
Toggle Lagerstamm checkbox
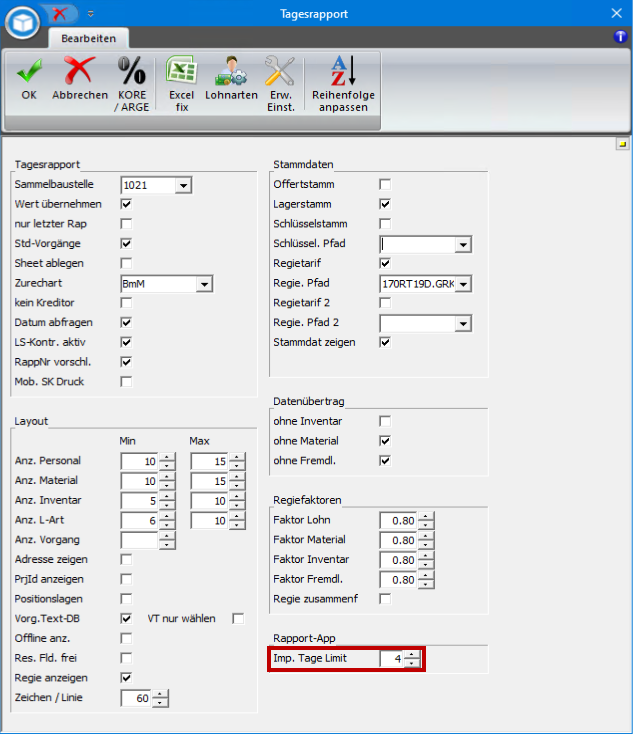point(385,204)
